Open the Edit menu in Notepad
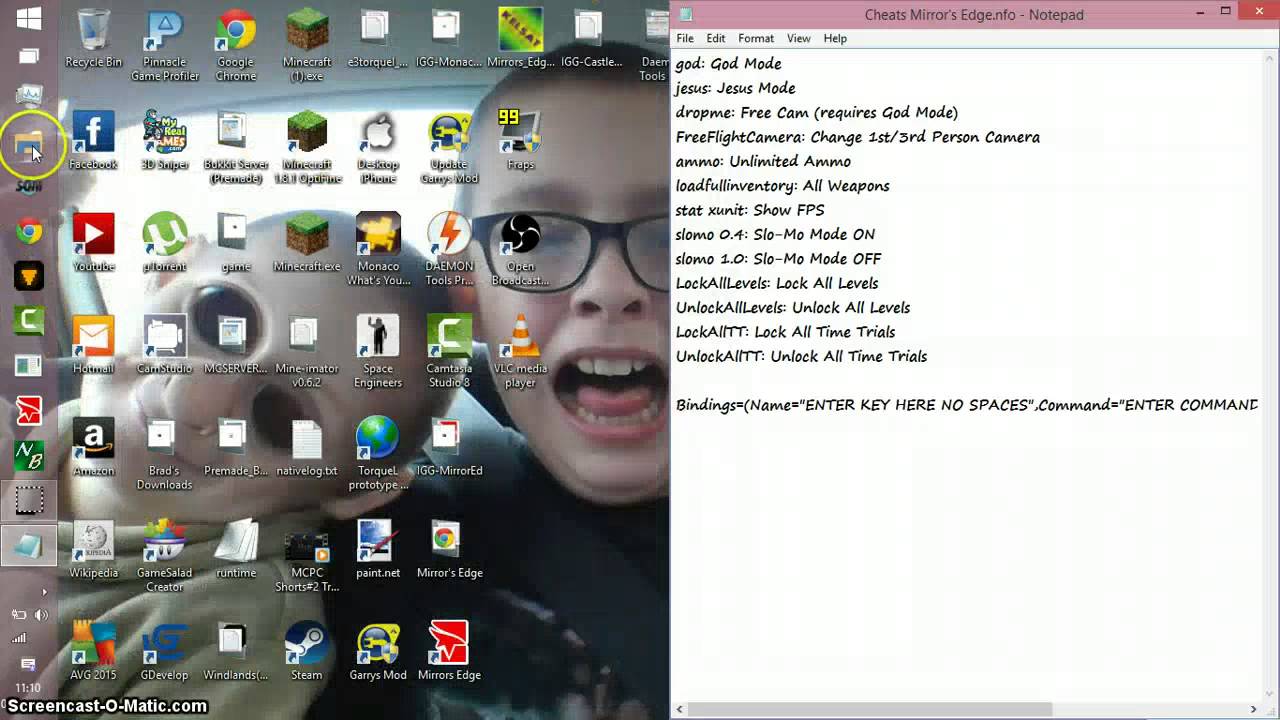This screenshot has height=720, width=1280. click(x=716, y=38)
